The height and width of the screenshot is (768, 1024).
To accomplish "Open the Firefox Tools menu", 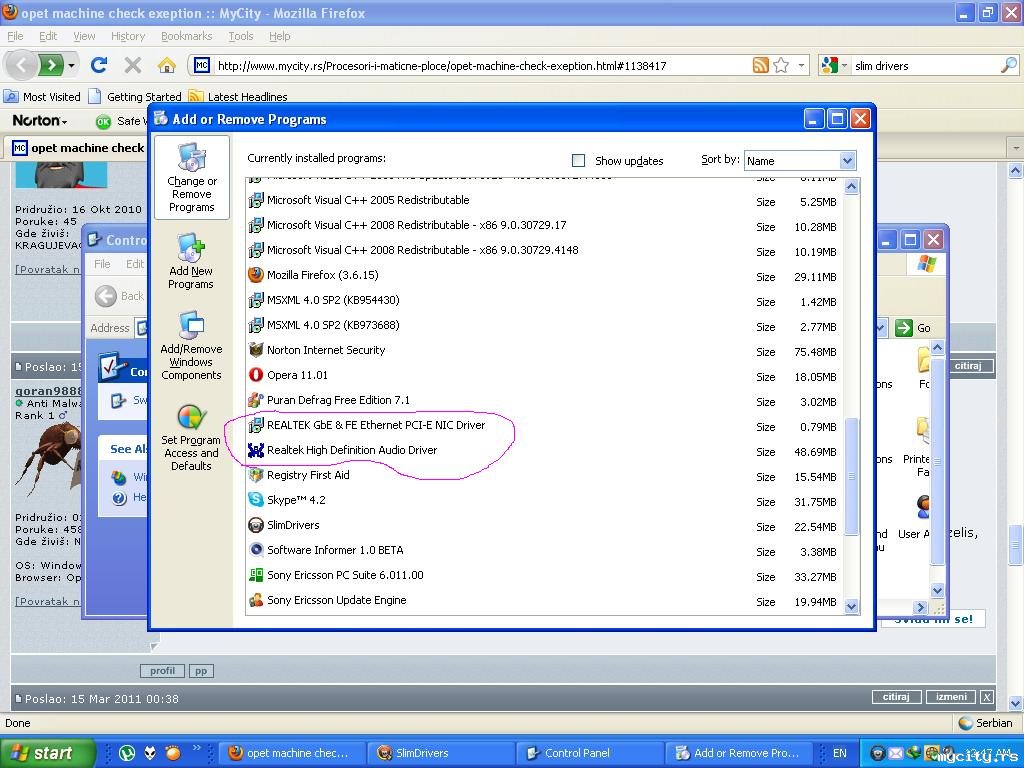I will 240,36.
